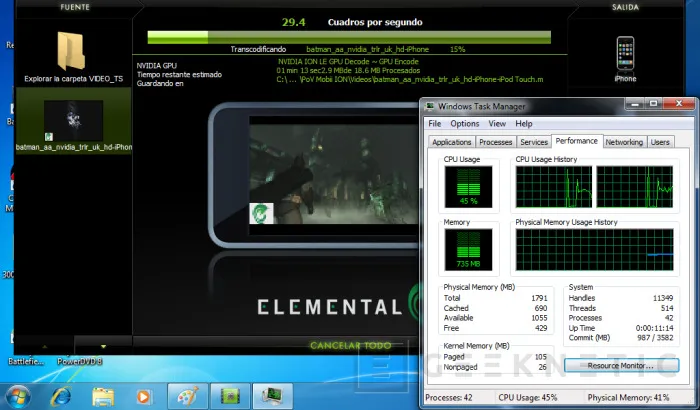The width and height of the screenshot is (700, 410).
Task: Launch Internet Explorer from the taskbar
Action: (x=61, y=397)
